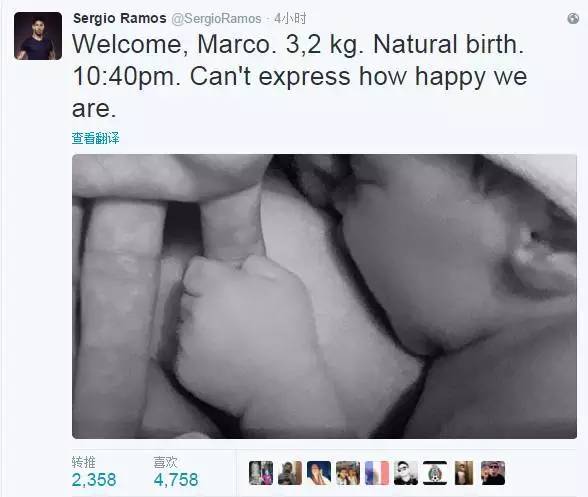This screenshot has width=588, height=497.
Task: Open Sergio Ramos's profile avatar picture
Action: click(x=38, y=36)
